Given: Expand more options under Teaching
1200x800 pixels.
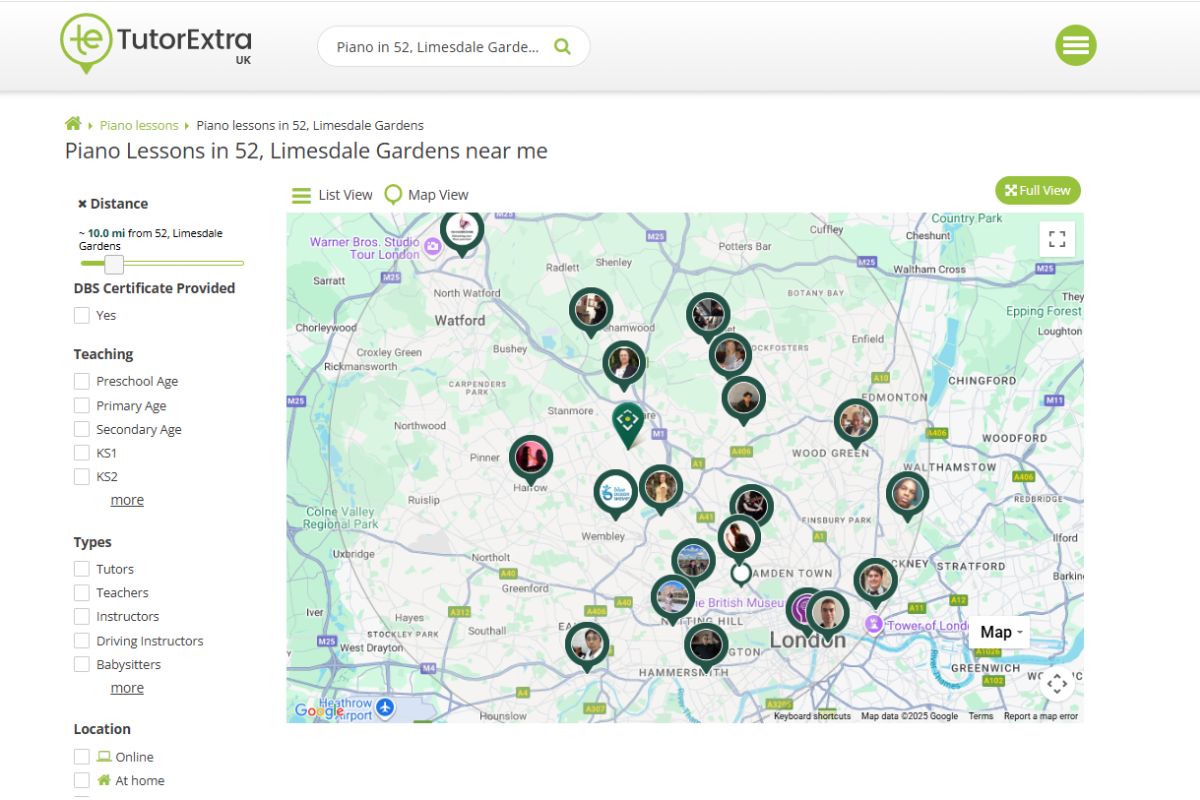Looking at the screenshot, I should 127,500.
